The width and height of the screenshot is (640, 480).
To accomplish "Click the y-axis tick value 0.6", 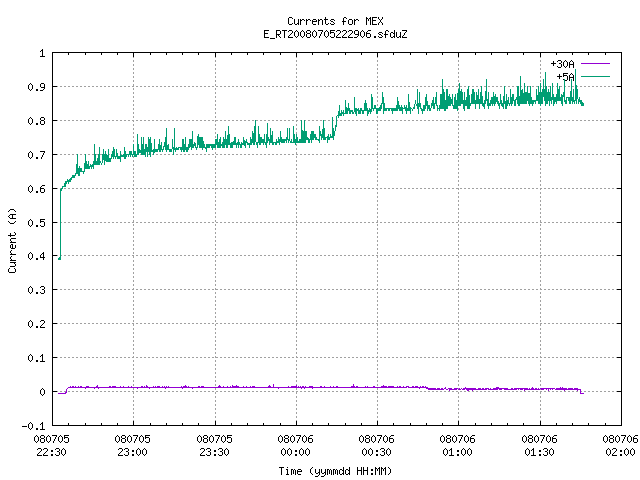I will [x=36, y=189].
